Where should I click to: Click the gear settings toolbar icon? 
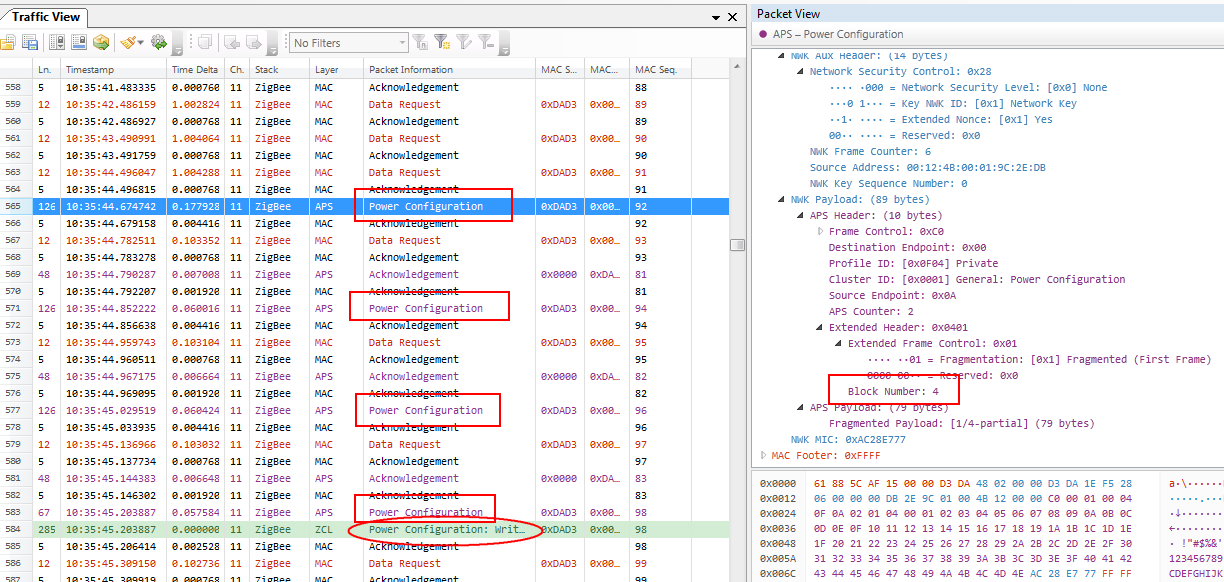point(159,43)
